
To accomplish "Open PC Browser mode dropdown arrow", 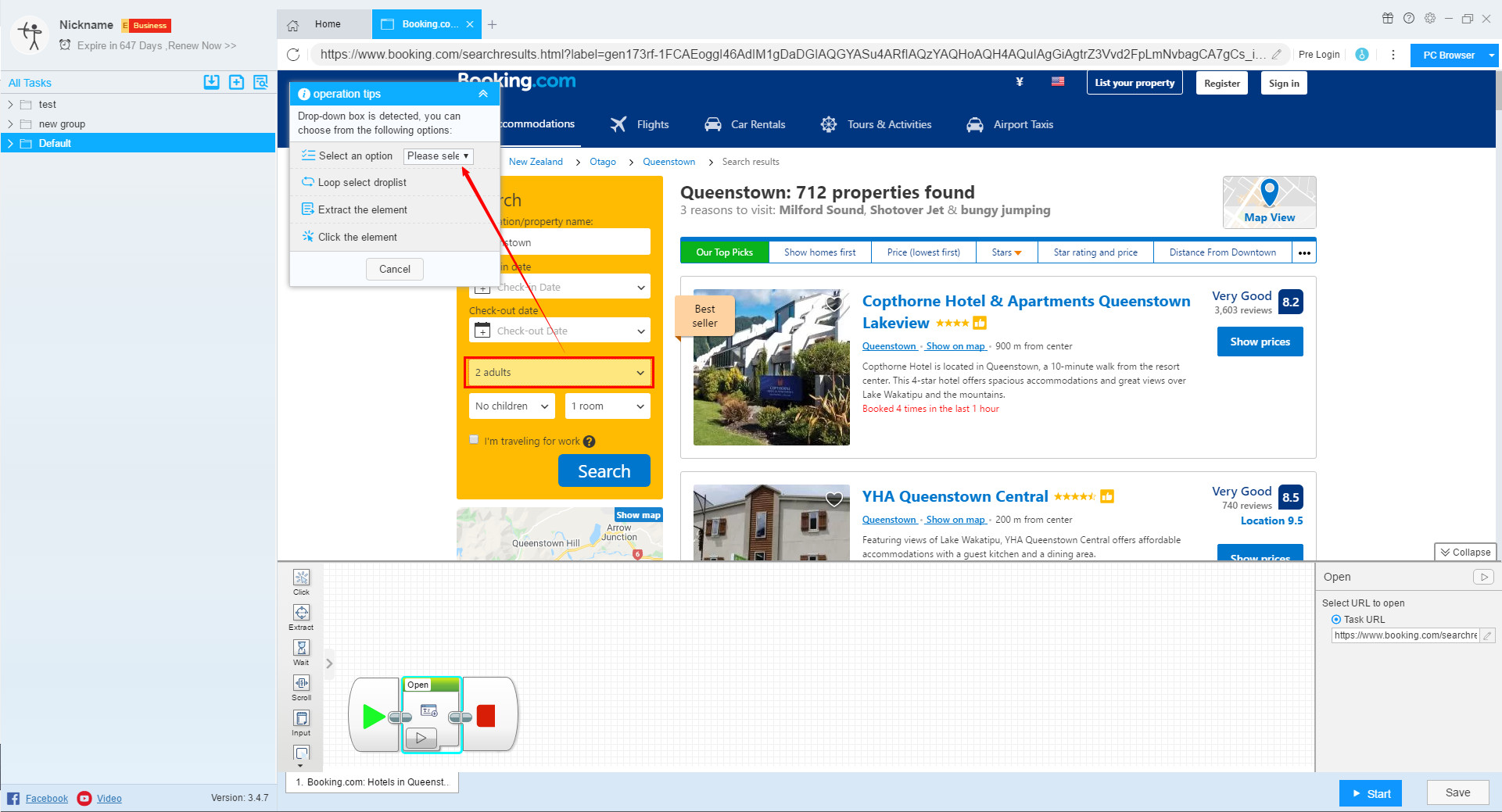I will pos(1492,55).
